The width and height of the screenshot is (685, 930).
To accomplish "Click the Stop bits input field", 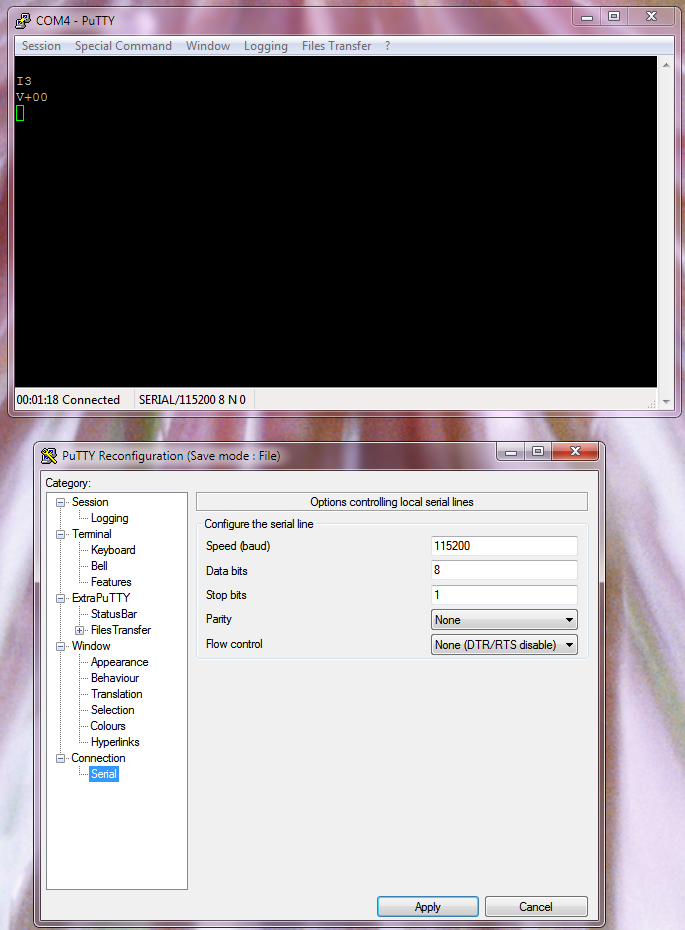I will coord(504,595).
